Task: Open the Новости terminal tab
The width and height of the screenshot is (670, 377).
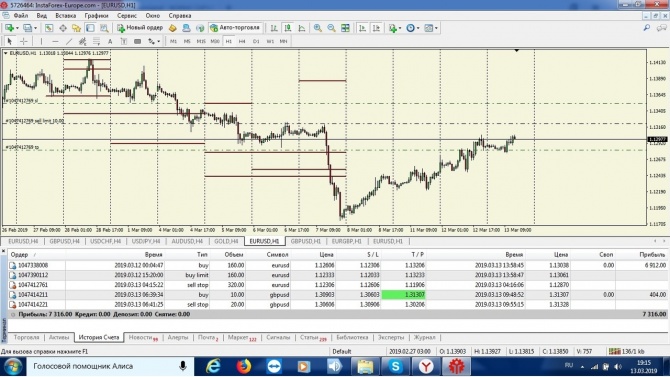Action: pyautogui.click(x=143, y=337)
